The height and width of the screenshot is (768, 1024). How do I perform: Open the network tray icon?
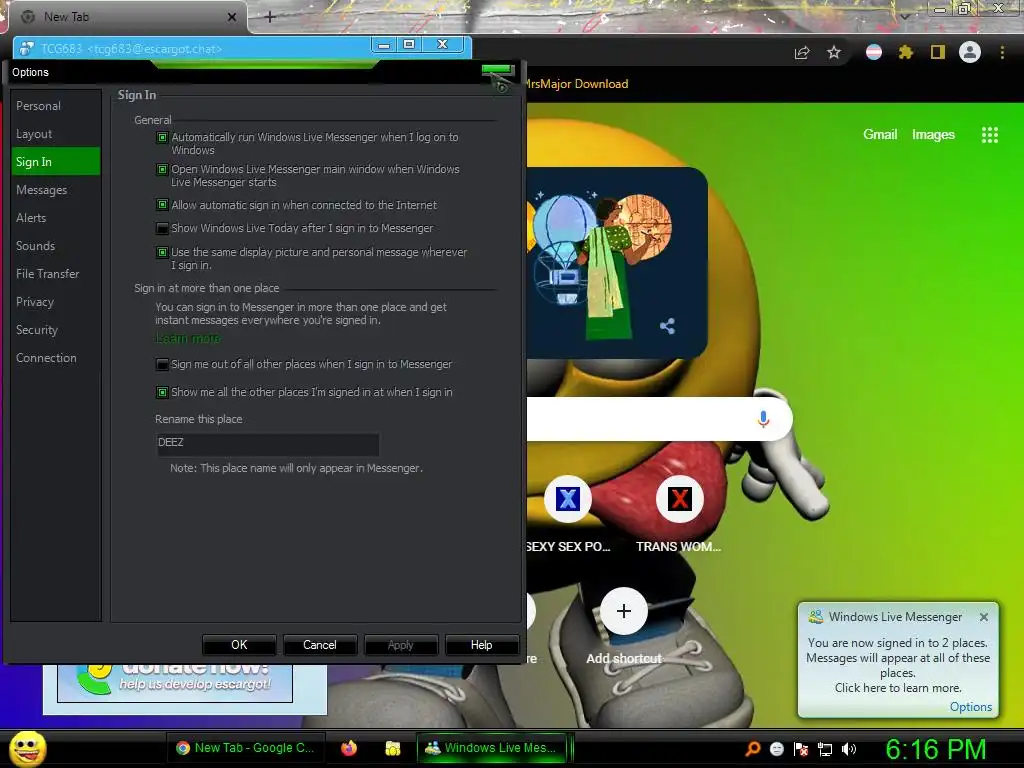tap(825, 749)
